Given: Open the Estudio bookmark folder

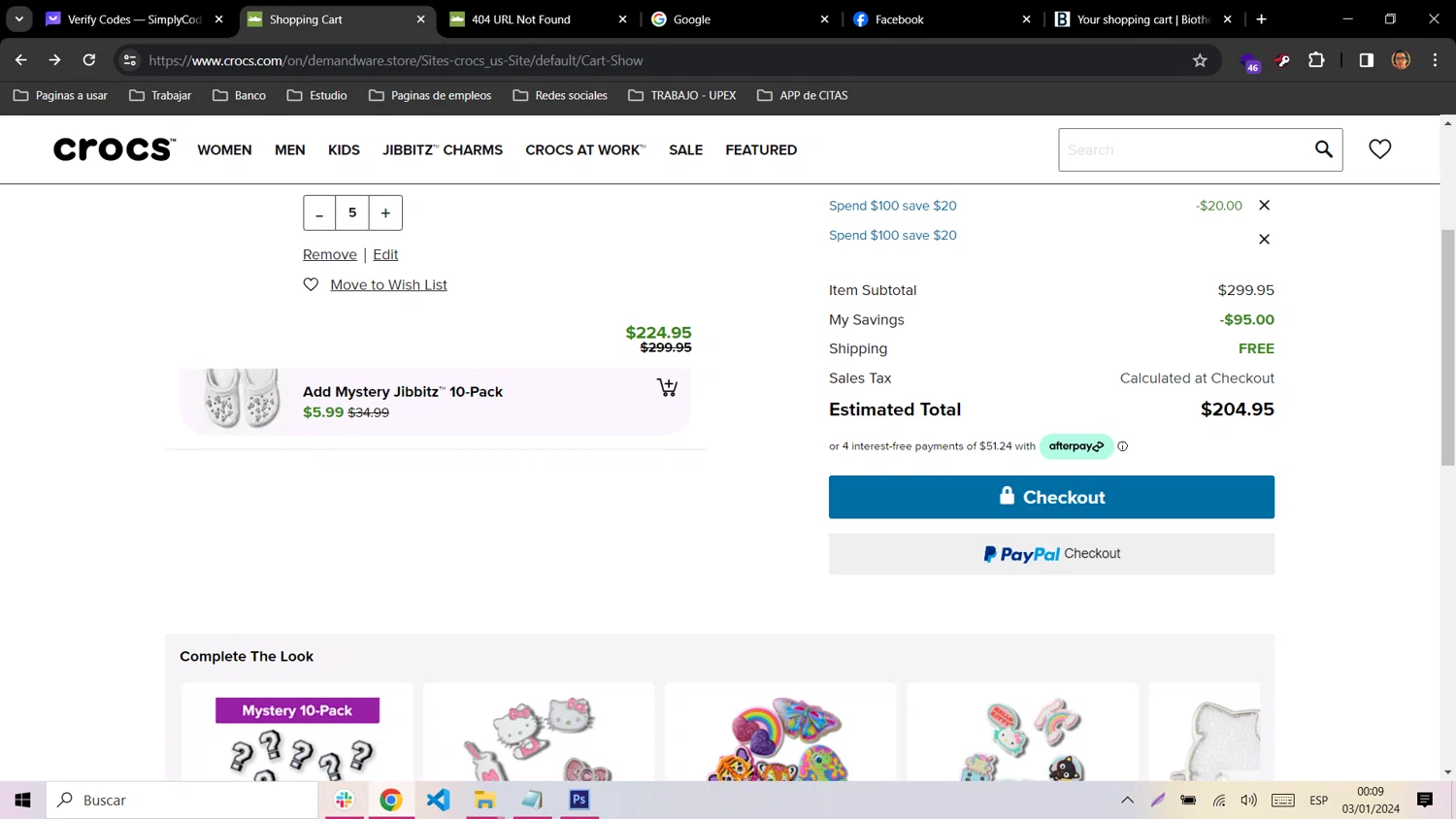Looking at the screenshot, I should tap(317, 95).
